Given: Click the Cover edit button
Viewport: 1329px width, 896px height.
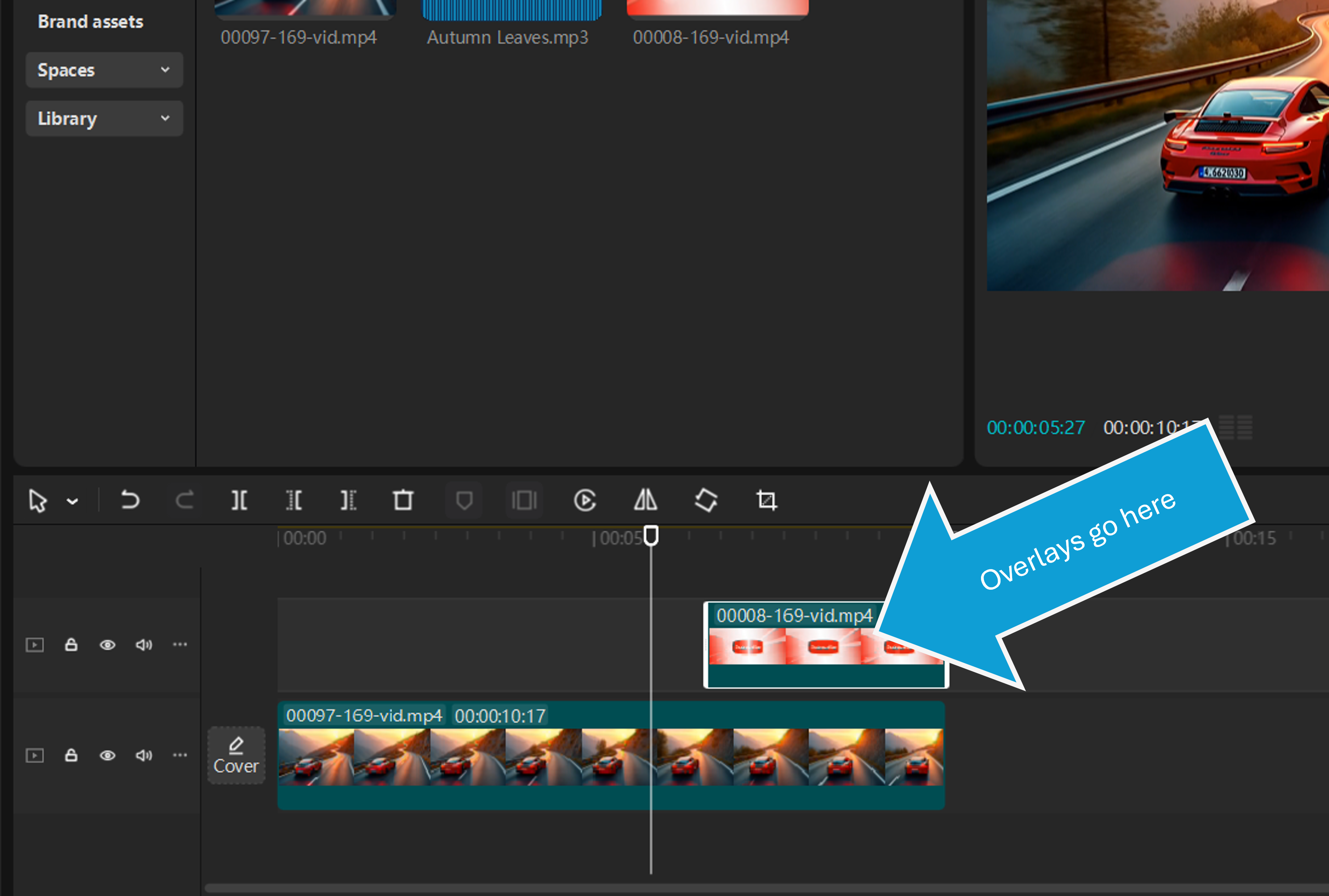Looking at the screenshot, I should pos(236,756).
